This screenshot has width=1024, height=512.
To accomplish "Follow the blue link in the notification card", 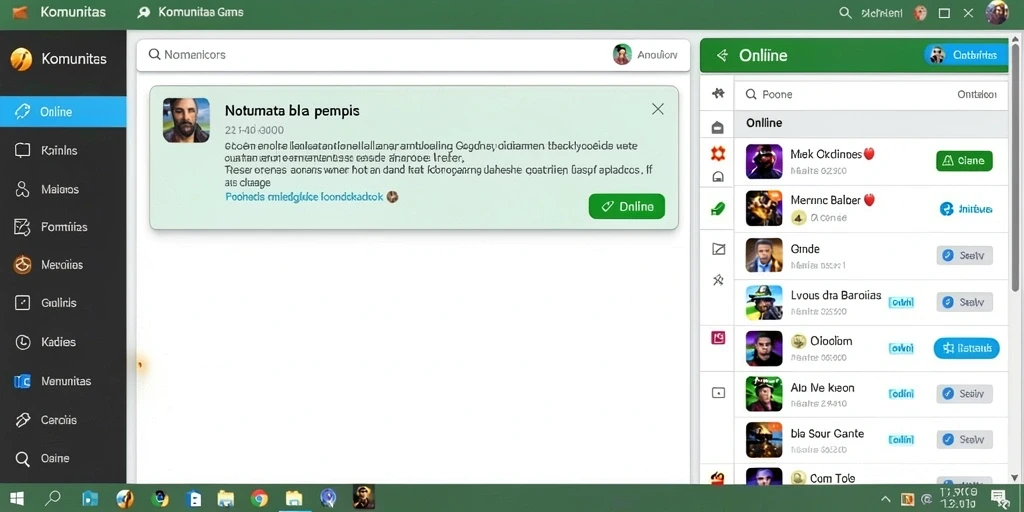I will click(304, 196).
